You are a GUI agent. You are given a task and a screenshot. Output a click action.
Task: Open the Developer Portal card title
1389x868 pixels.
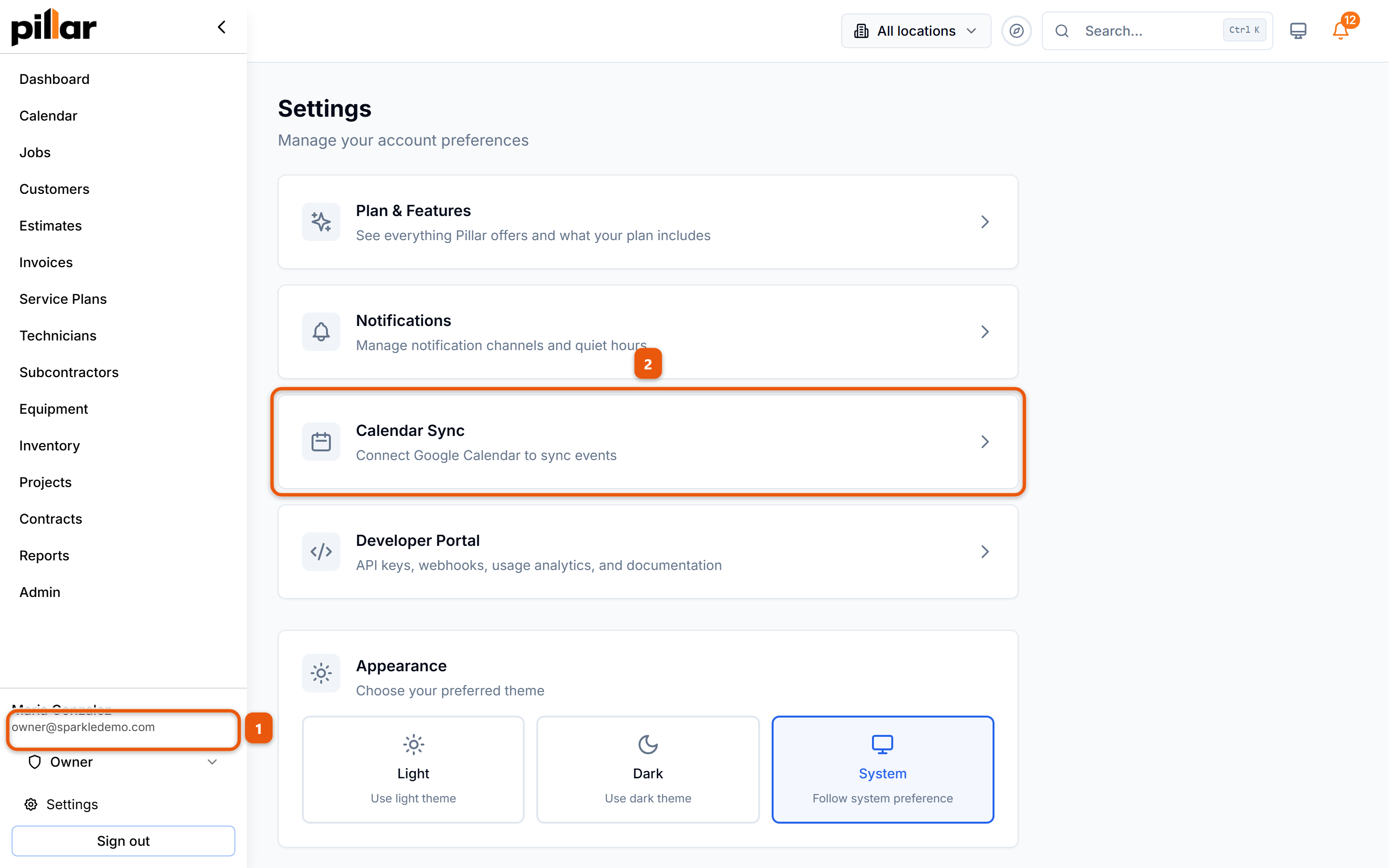coord(418,540)
